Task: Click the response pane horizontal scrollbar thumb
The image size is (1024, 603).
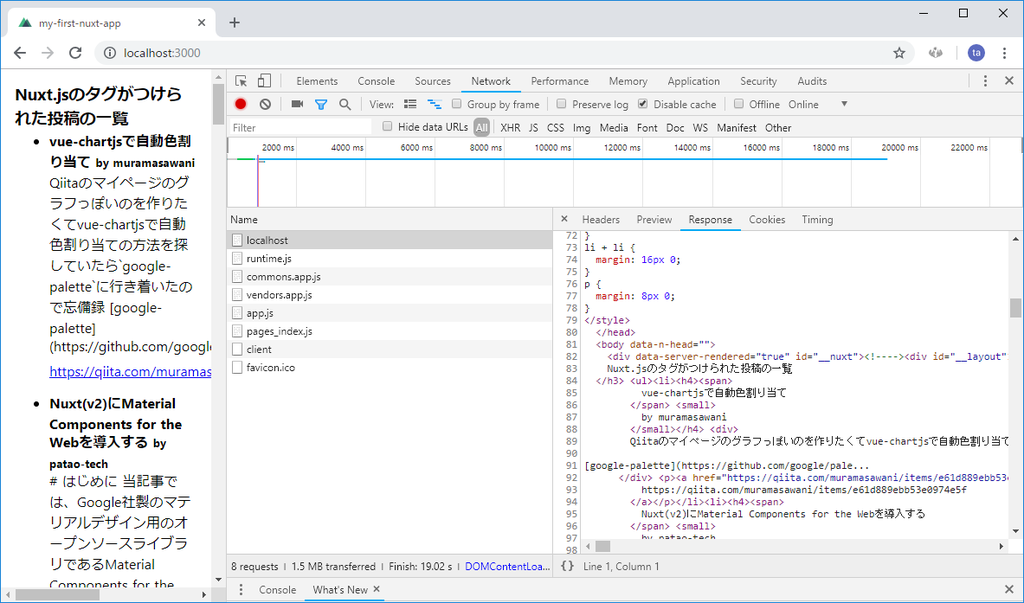Action: [x=602, y=546]
